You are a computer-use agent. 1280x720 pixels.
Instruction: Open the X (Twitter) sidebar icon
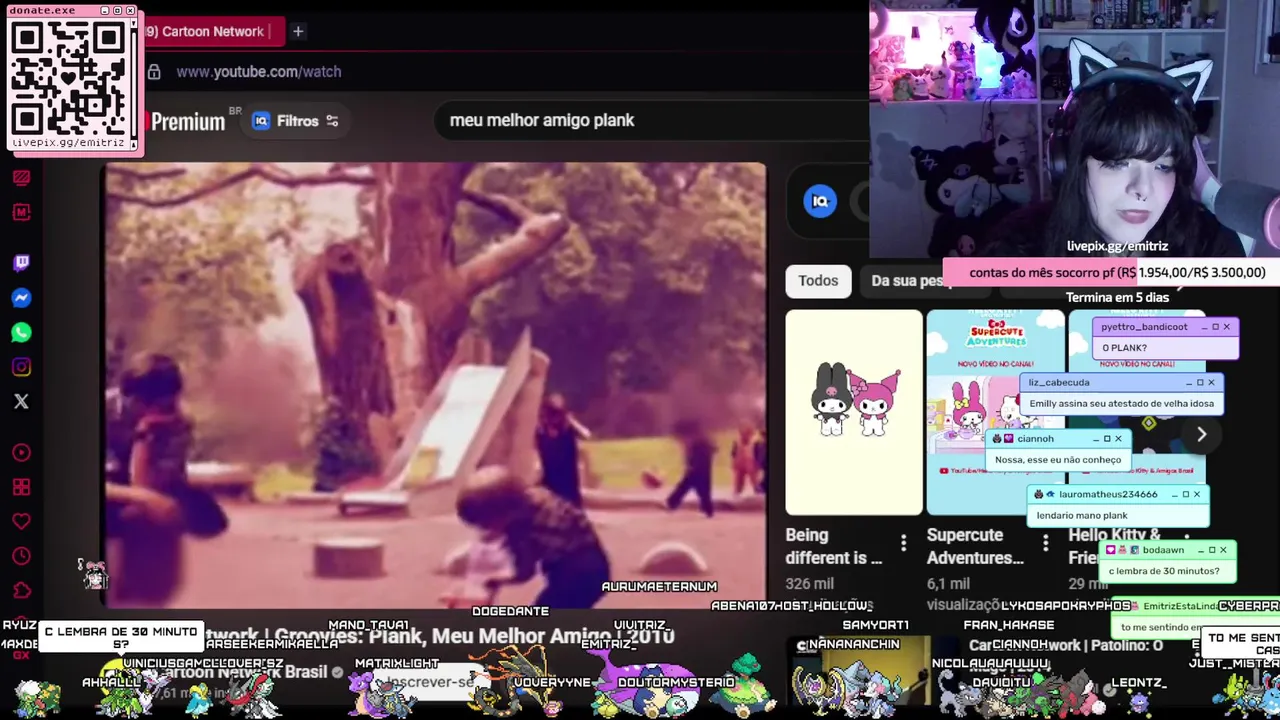21,401
